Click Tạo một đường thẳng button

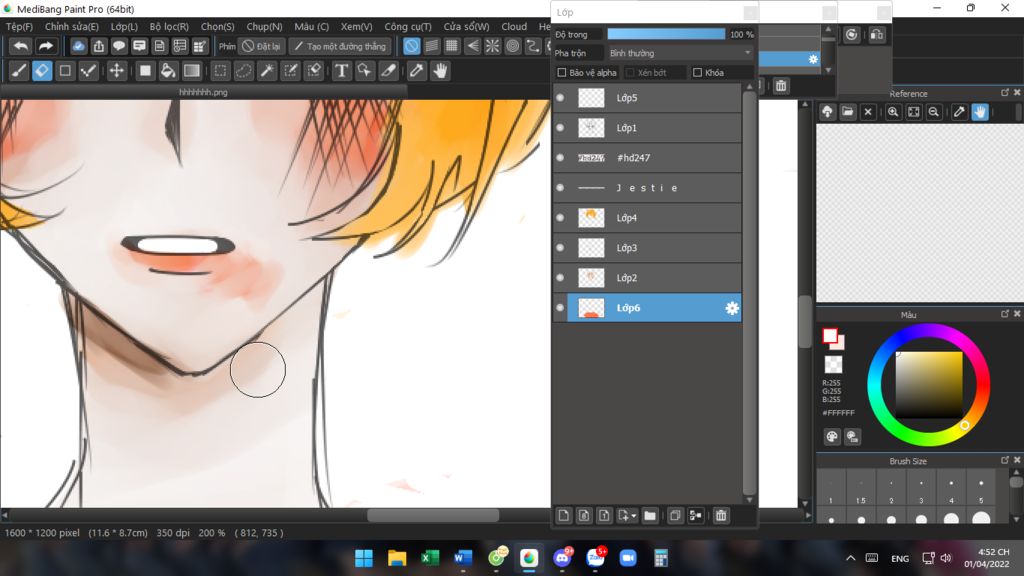[x=340, y=46]
